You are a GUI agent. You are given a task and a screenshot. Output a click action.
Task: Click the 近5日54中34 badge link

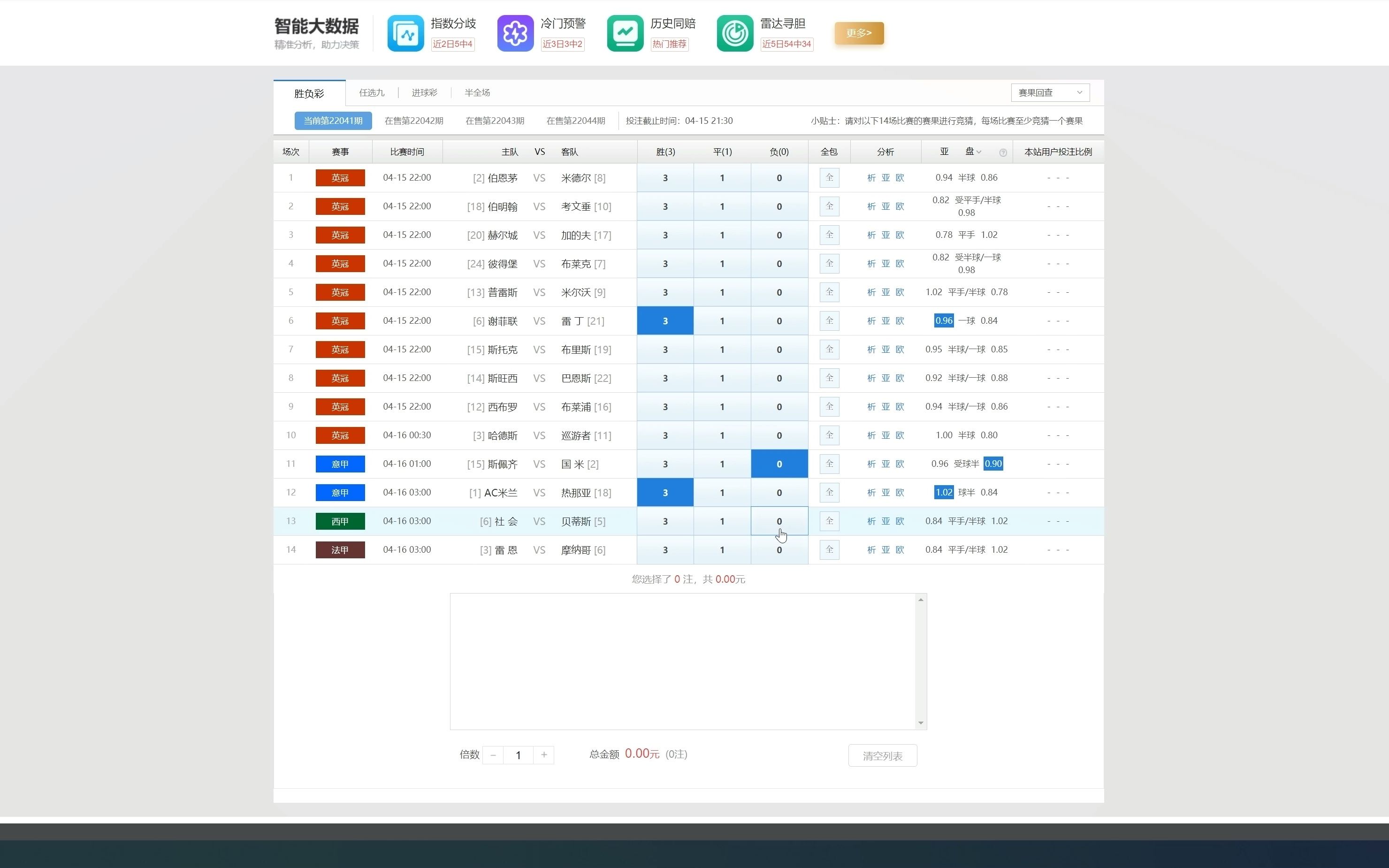[787, 44]
